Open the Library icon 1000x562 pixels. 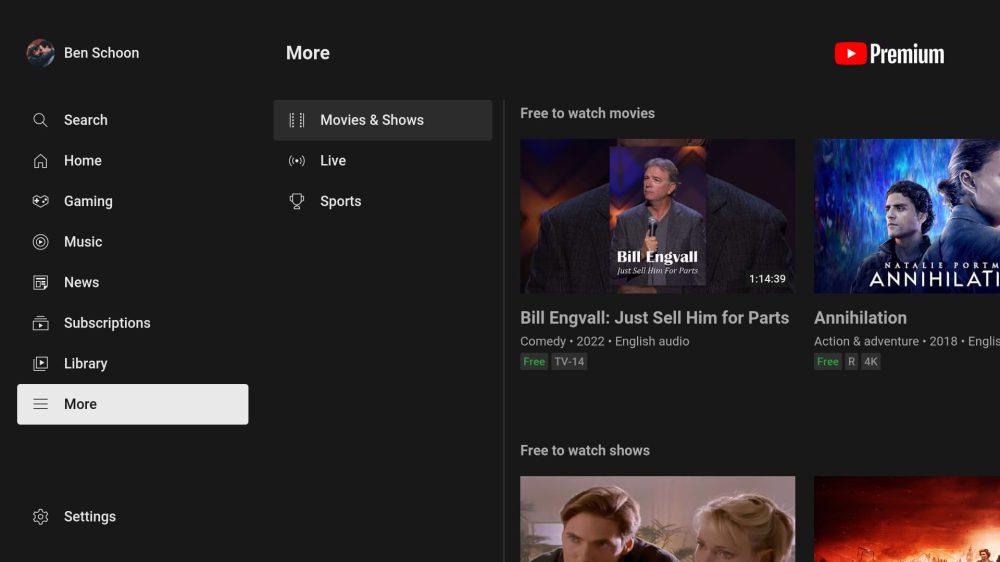coord(40,364)
